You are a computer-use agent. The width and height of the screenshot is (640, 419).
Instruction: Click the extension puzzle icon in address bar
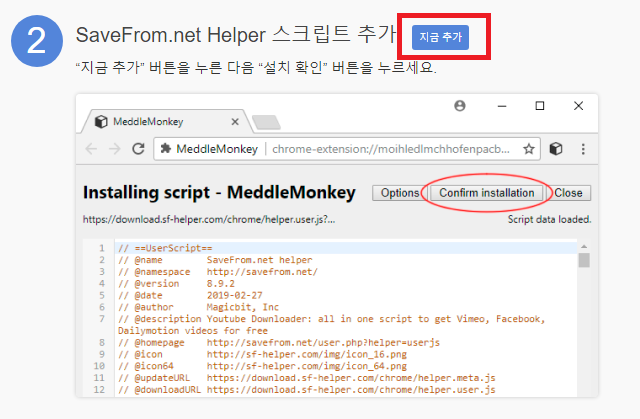pyautogui.click(x=165, y=149)
